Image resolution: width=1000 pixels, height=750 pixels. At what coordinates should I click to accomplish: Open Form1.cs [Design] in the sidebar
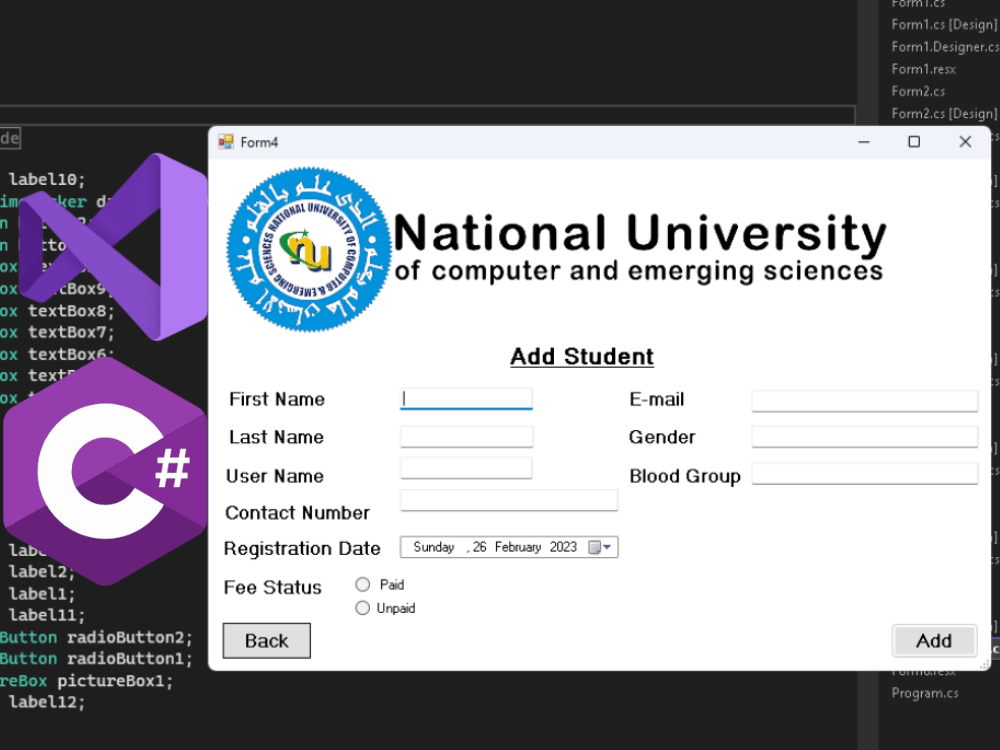click(x=943, y=24)
